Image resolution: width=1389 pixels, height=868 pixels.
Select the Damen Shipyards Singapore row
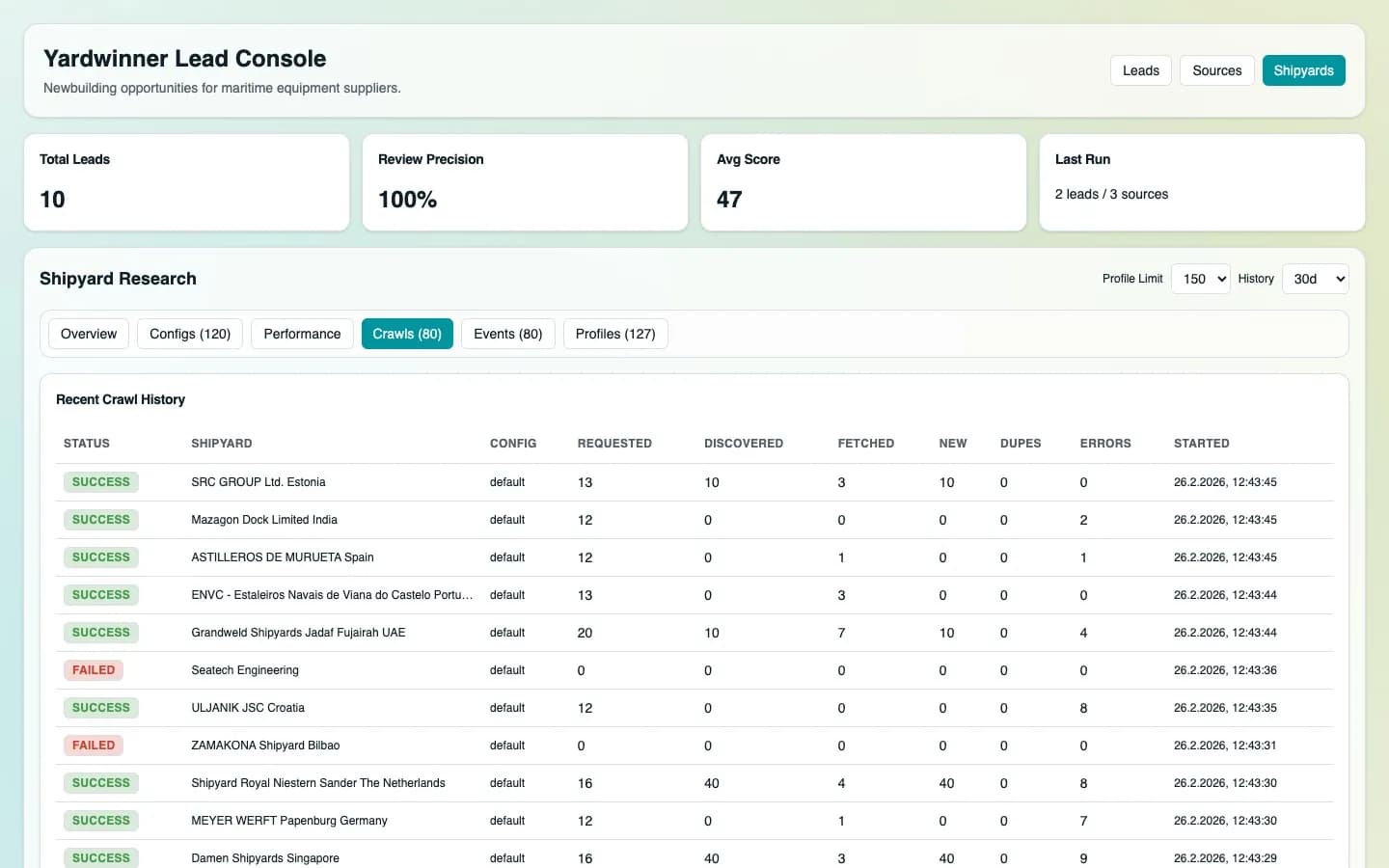coord(265,857)
